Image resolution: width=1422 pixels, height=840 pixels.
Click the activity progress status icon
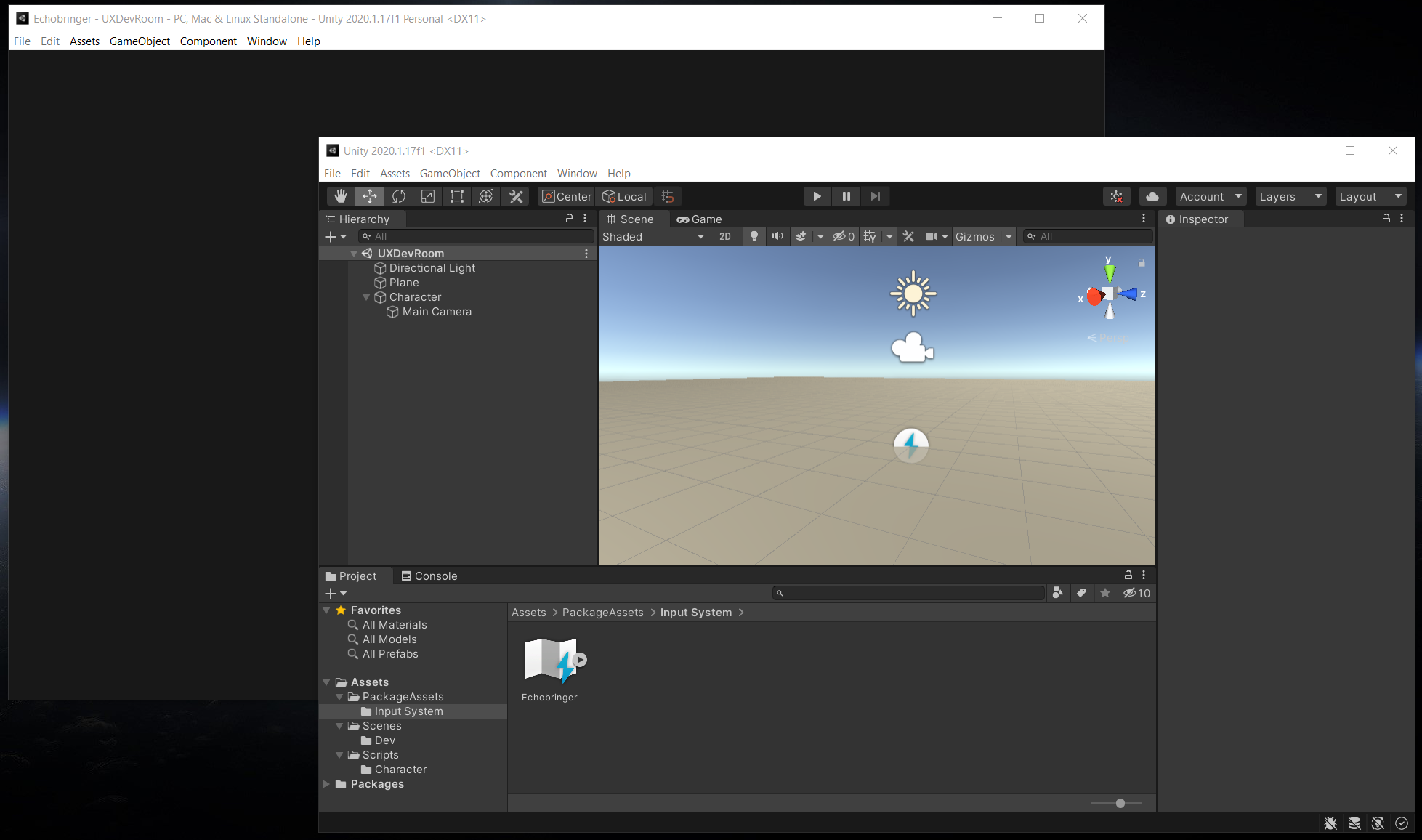1402,823
